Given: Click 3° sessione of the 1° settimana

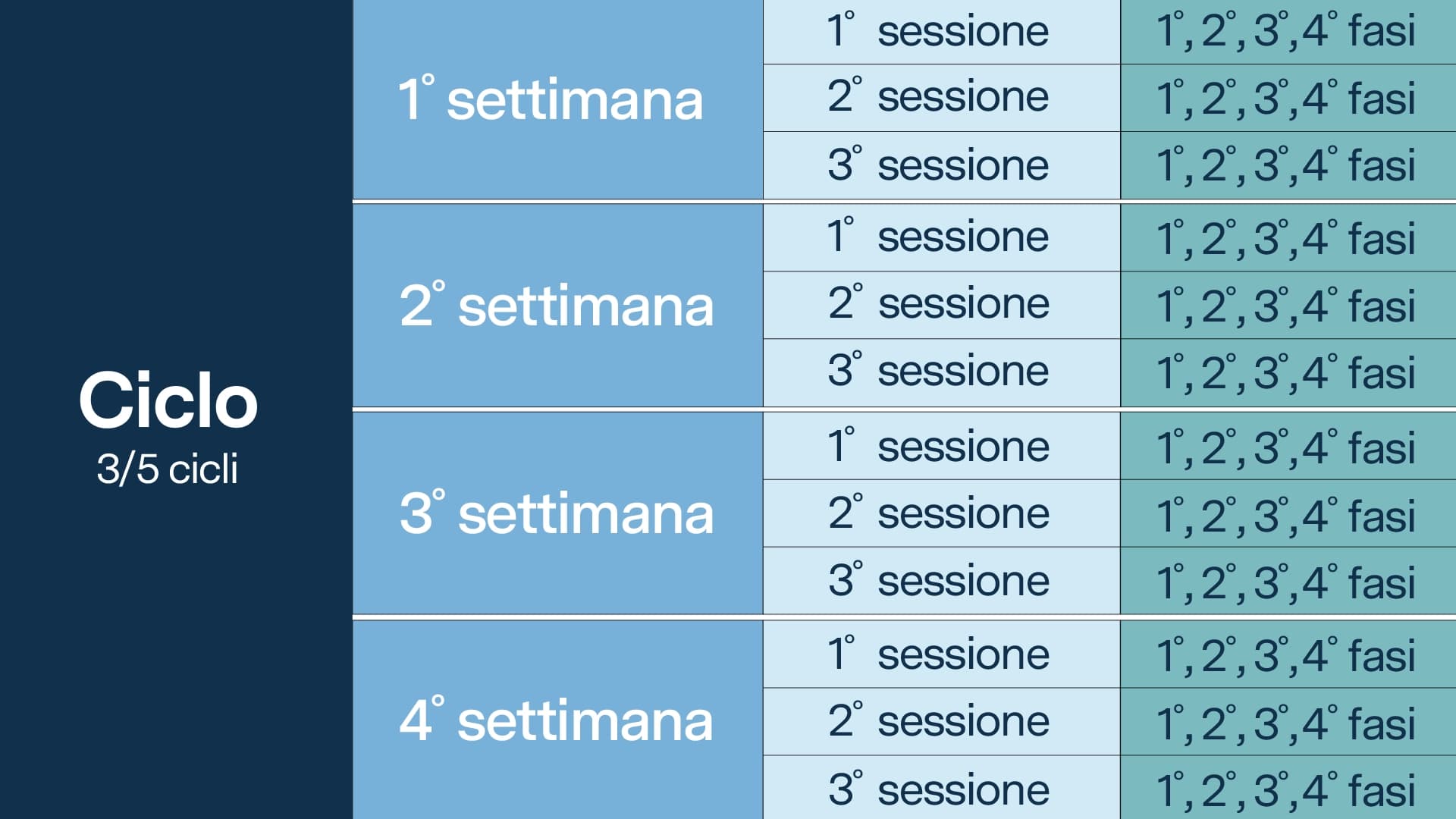Looking at the screenshot, I should pos(940,165).
